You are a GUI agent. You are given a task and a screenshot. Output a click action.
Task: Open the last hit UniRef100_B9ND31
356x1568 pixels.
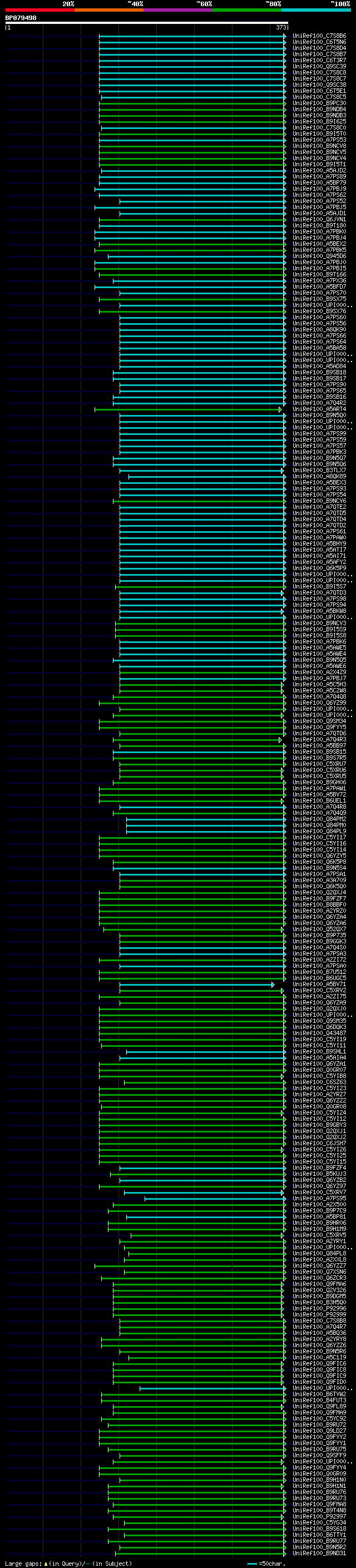pos(319,1554)
